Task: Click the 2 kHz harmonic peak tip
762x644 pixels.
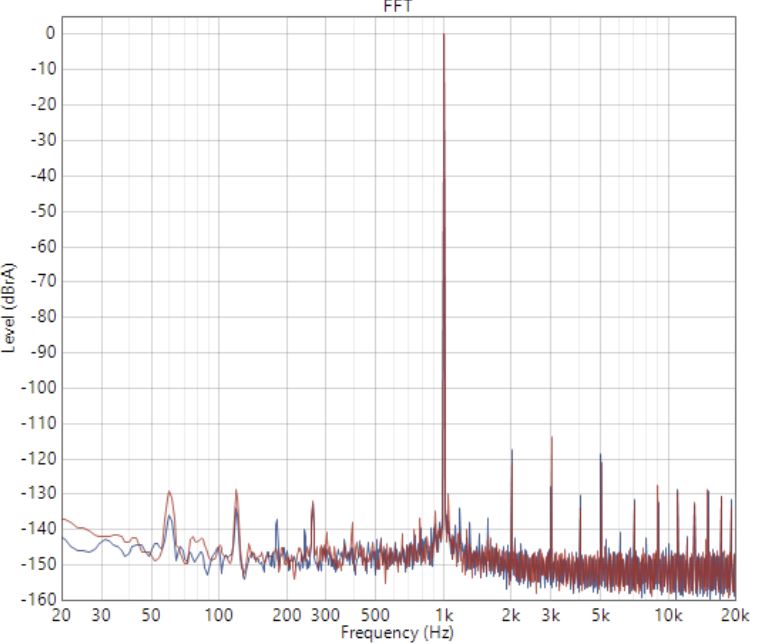Action: [x=511, y=450]
